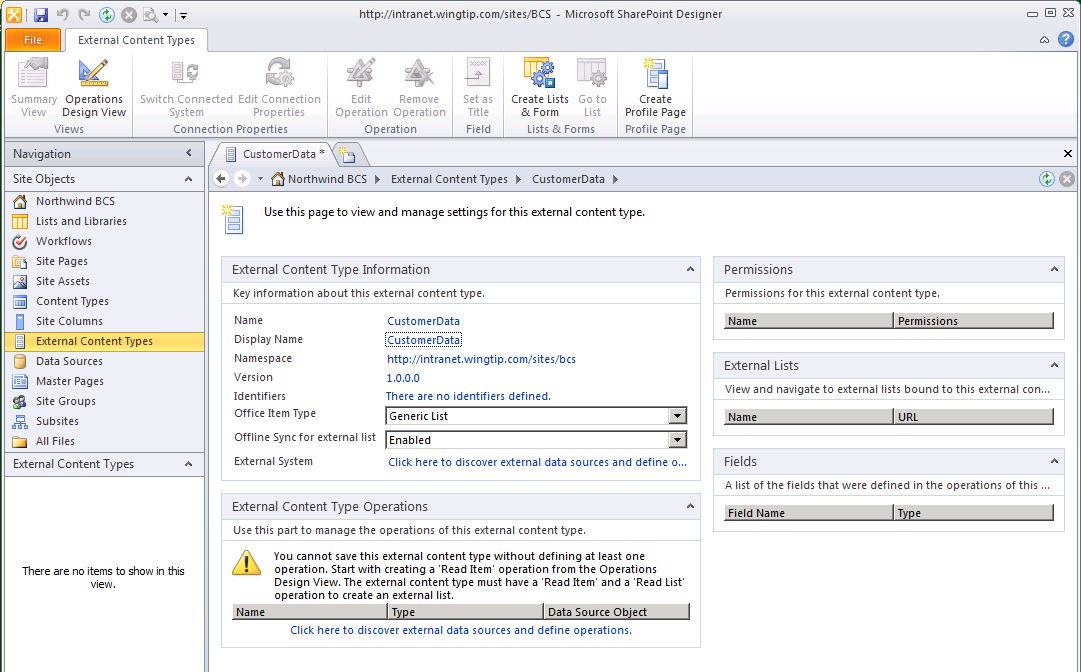Open Lists and Libraries in navigation
Image resolution: width=1081 pixels, height=672 pixels.
tap(81, 221)
